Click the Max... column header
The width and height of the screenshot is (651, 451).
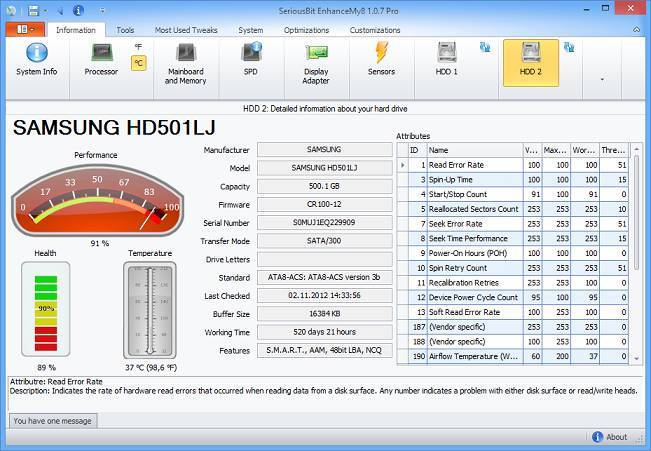coord(556,150)
